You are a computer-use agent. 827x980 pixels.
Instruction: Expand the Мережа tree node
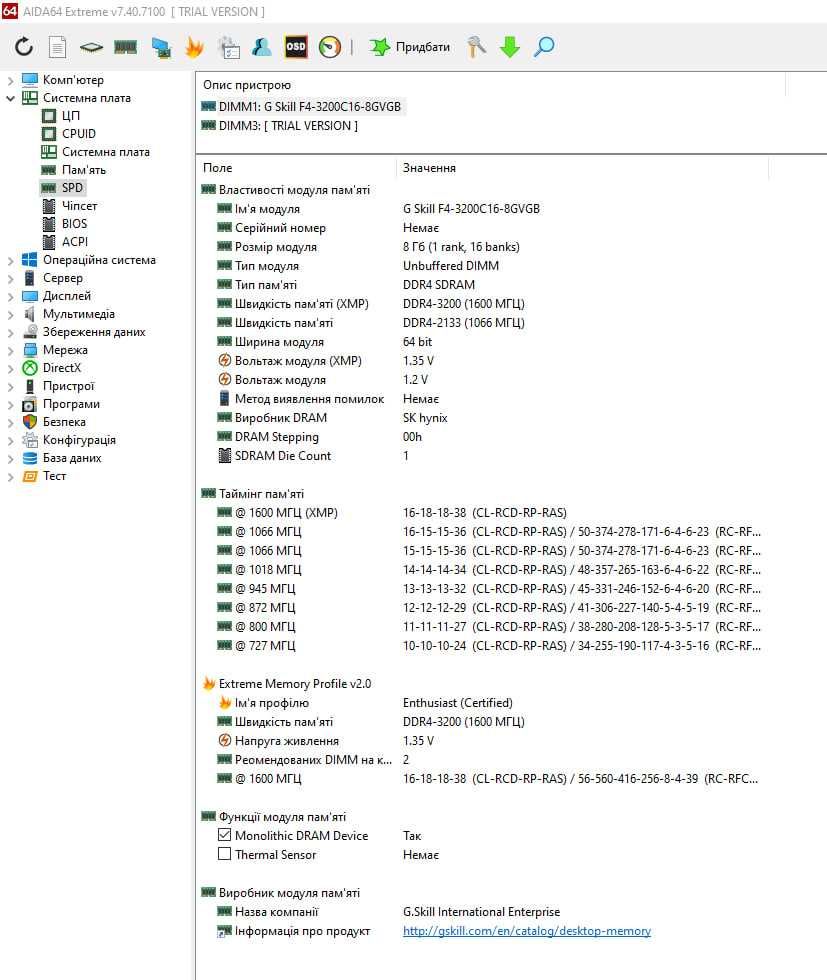[10, 350]
